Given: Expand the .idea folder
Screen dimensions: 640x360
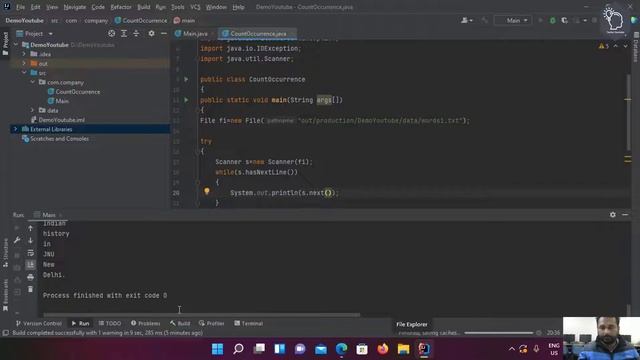Looking at the screenshot, I should (24, 54).
